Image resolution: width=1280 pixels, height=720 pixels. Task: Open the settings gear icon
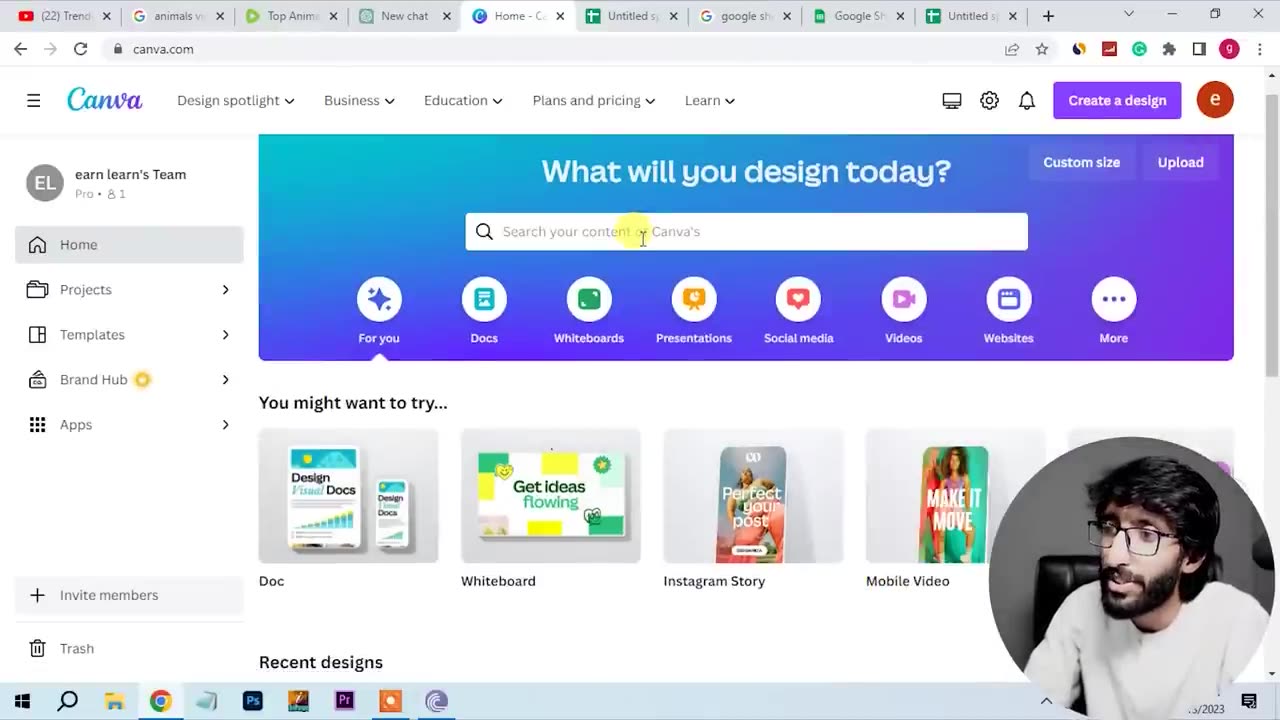(x=989, y=100)
